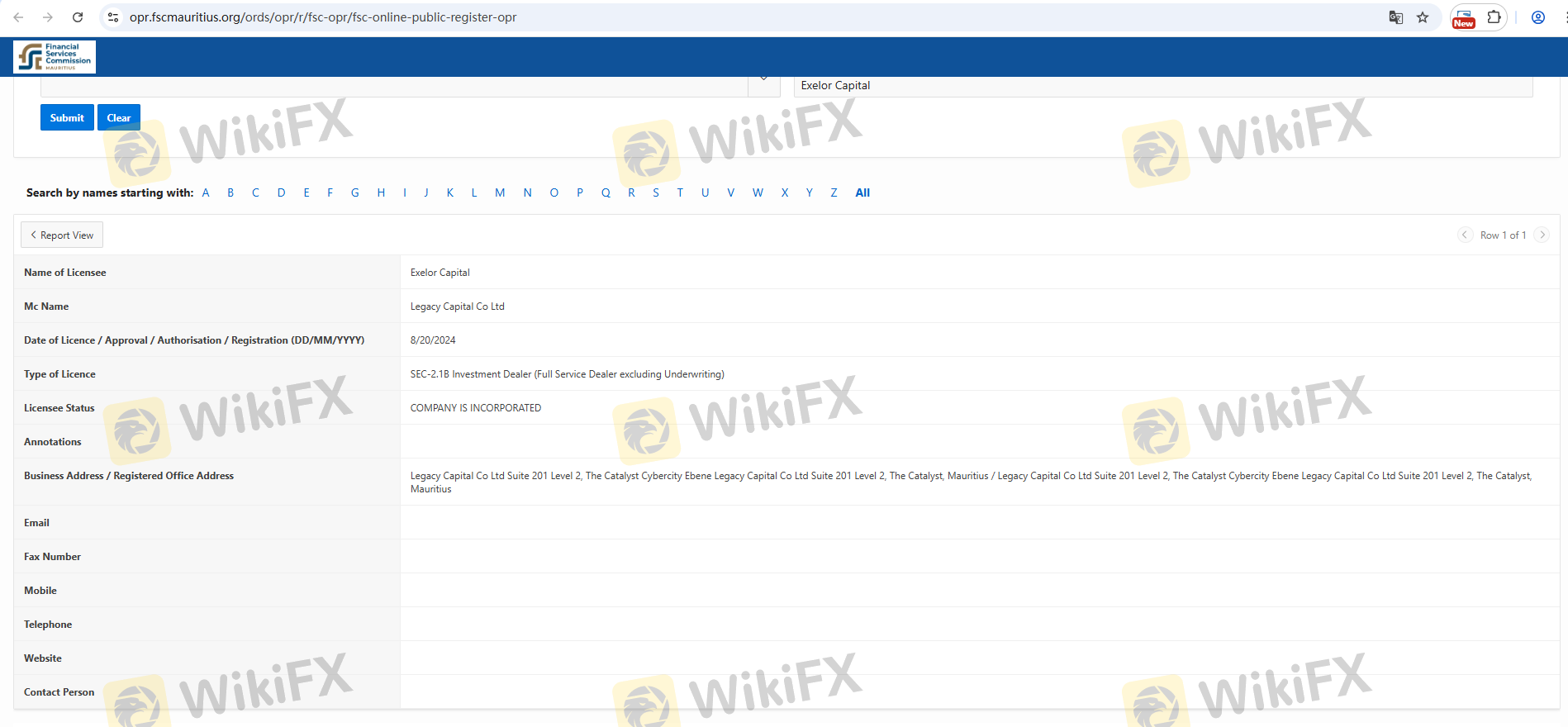Open the extensions puzzle icon
Screen dimensions: 1568x727
click(x=1494, y=17)
